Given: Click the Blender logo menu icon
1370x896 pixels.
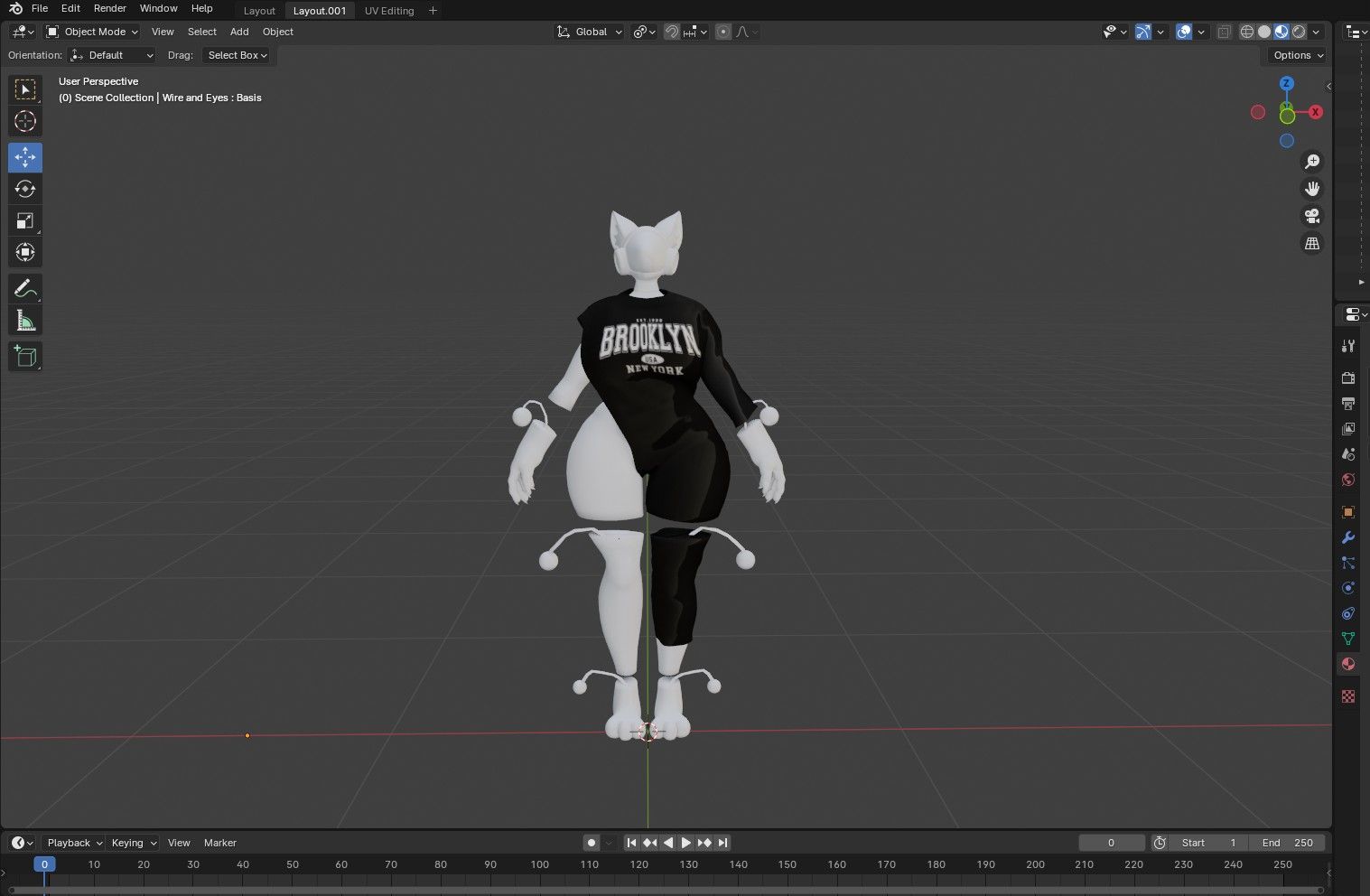Looking at the screenshot, I should click(15, 8).
